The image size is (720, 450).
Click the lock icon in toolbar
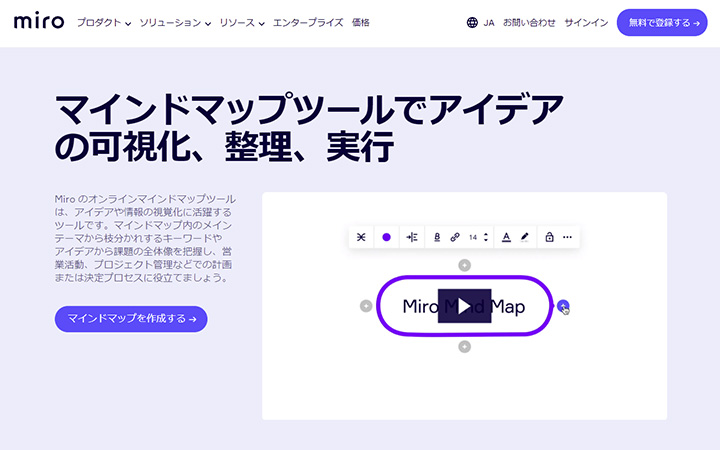549,237
